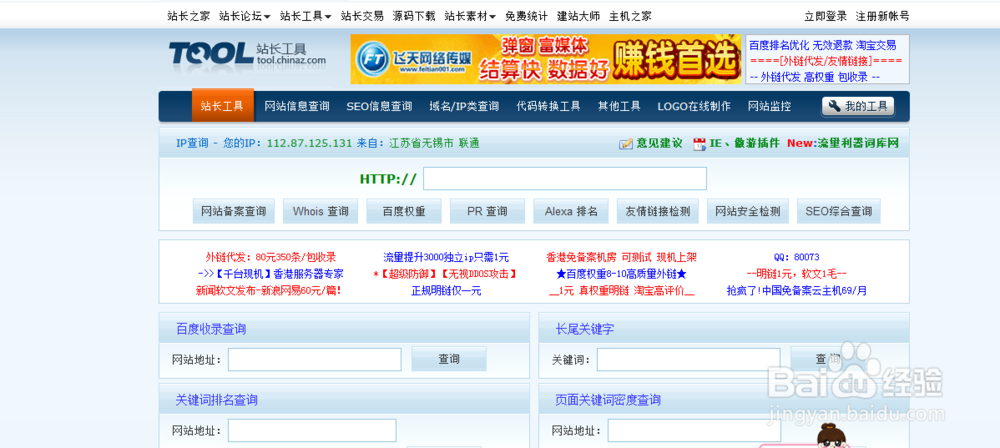Click 注册新帐号 link

pos(883,17)
